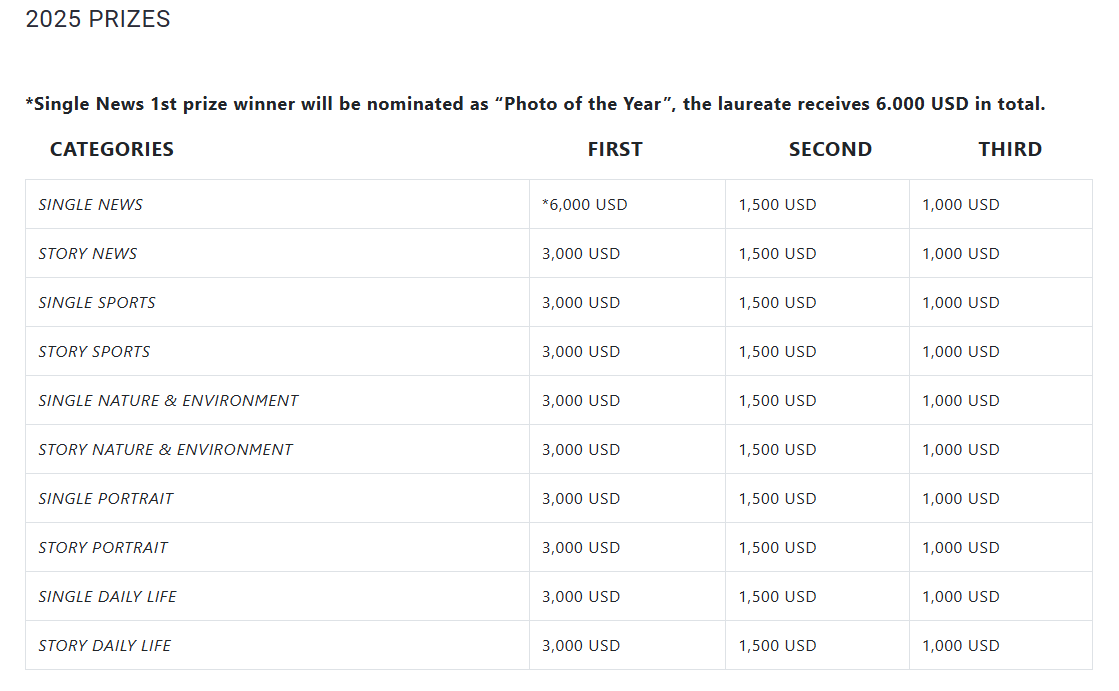The image size is (1119, 691).
Task: Click the THIRD column header
Action: [x=1010, y=149]
